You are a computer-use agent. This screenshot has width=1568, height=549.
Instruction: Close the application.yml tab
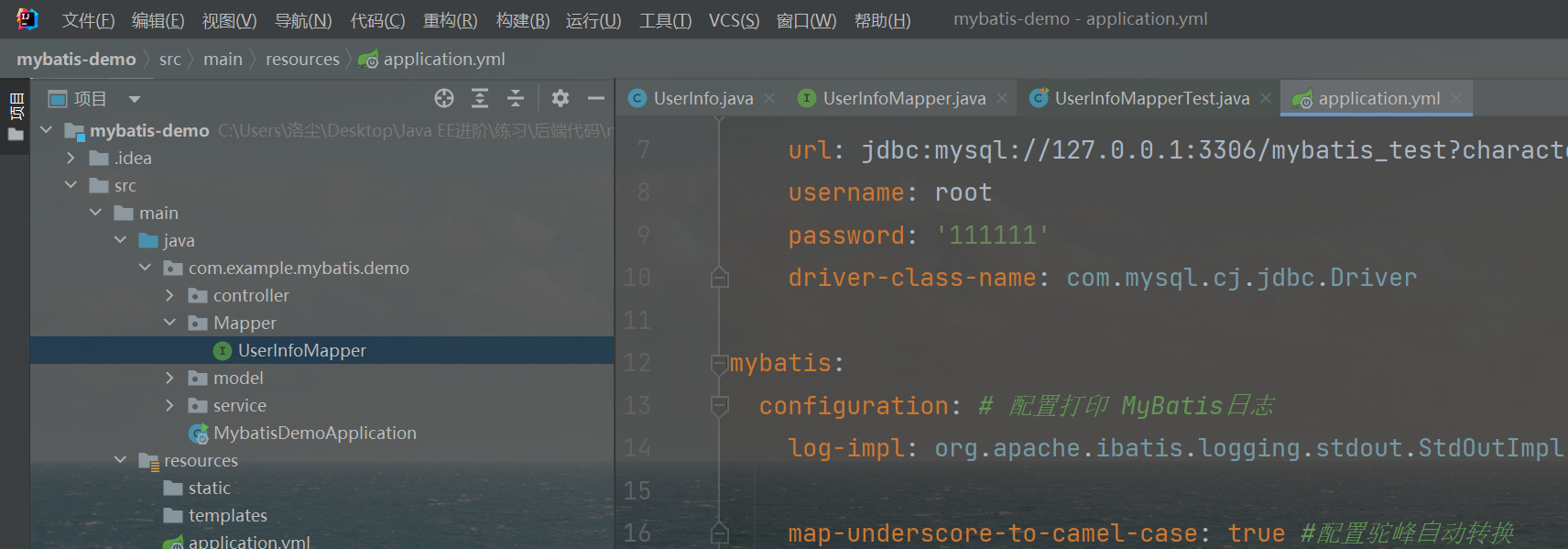1456,98
